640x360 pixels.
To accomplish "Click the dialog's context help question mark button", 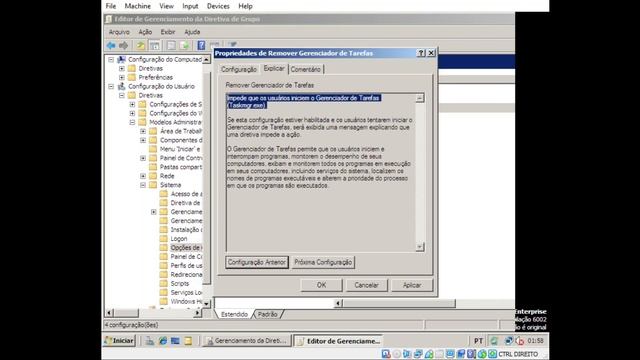I will [x=421, y=53].
